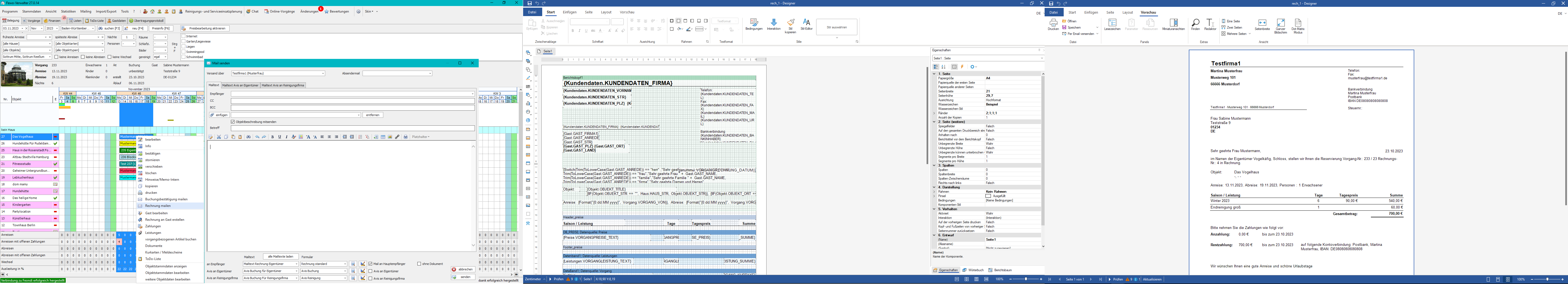Click the print icon in mail editor toolbar
The height and width of the screenshot is (284, 1568).
[x=405, y=137]
